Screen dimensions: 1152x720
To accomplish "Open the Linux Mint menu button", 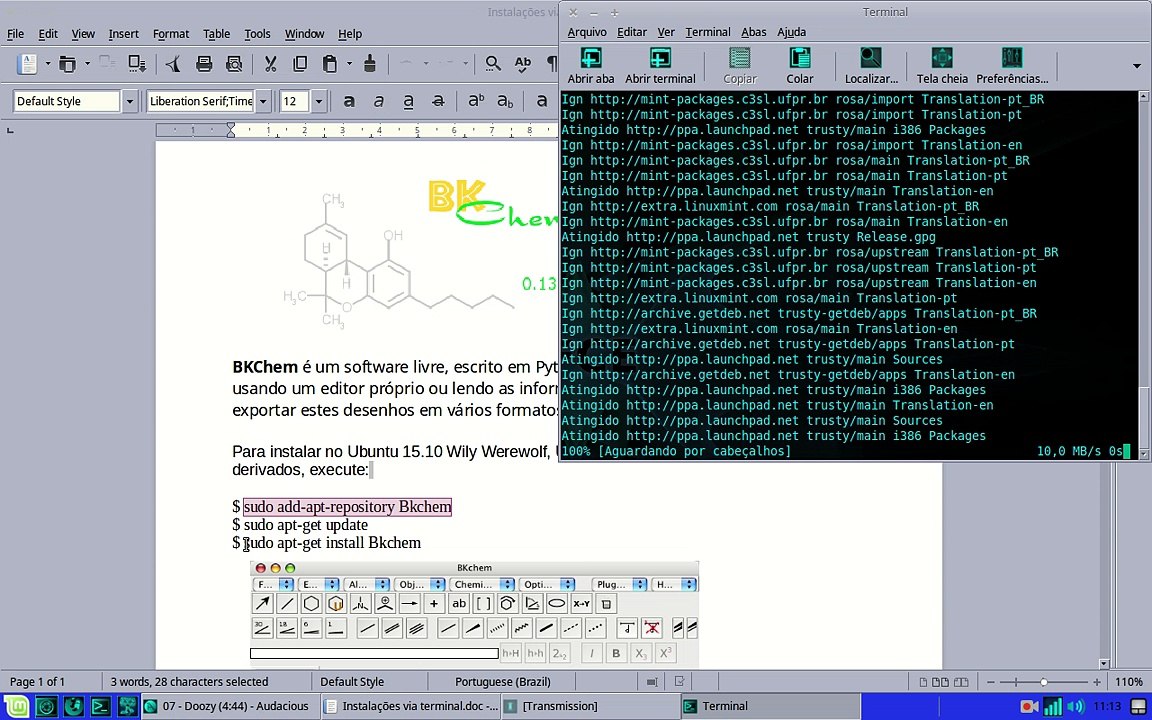I will (x=16, y=706).
